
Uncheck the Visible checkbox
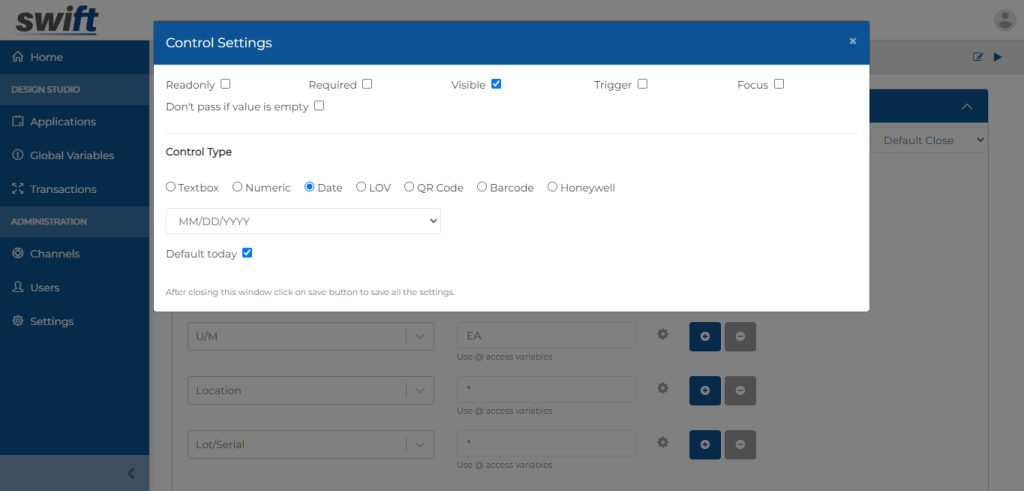(x=496, y=84)
